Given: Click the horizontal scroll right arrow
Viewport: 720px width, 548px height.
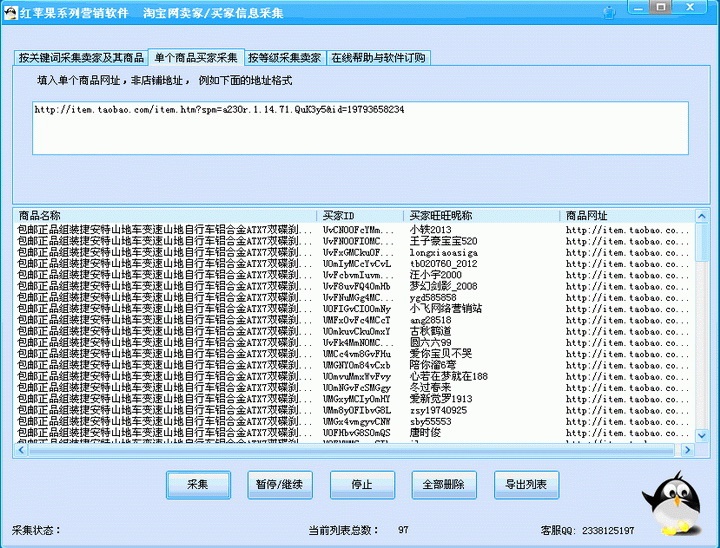Looking at the screenshot, I should [687, 450].
